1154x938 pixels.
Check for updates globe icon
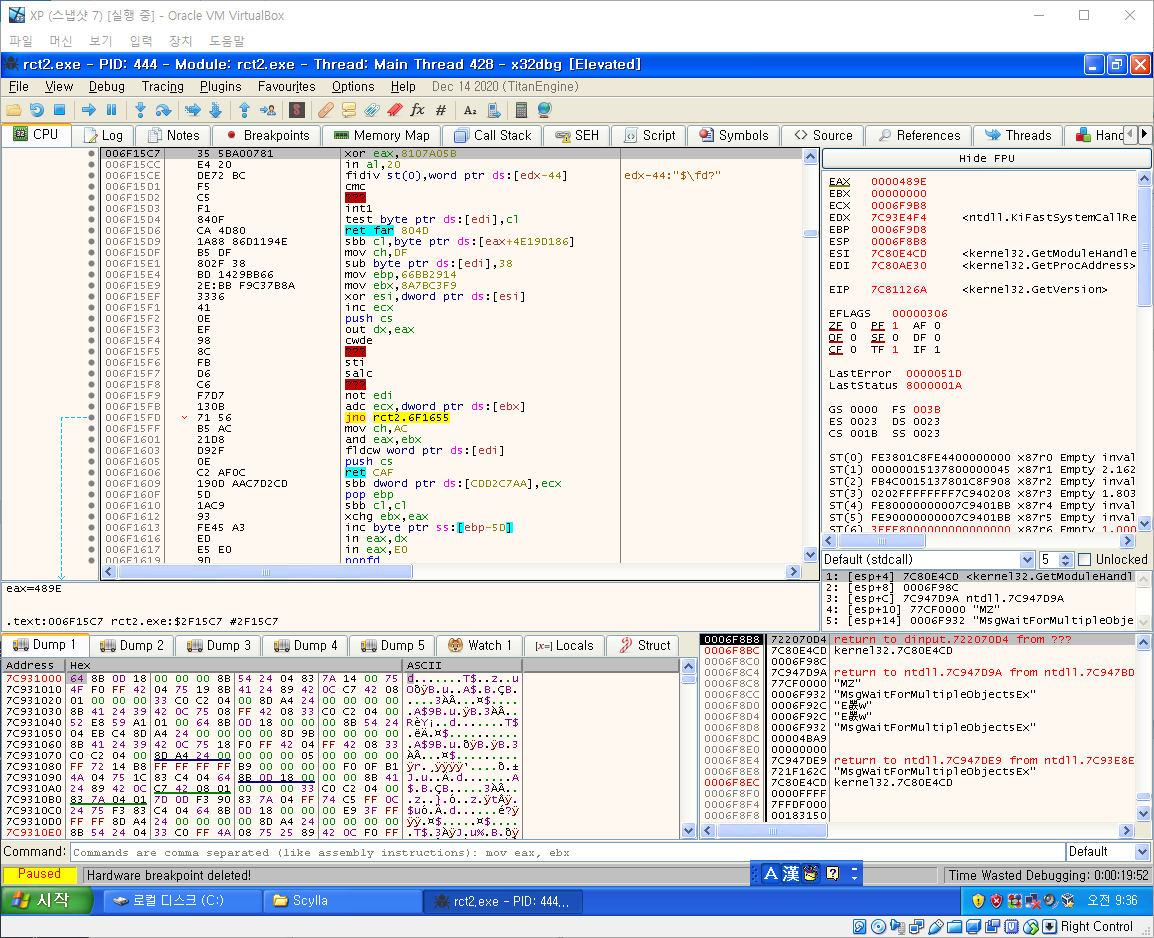pyautogui.click(x=545, y=110)
